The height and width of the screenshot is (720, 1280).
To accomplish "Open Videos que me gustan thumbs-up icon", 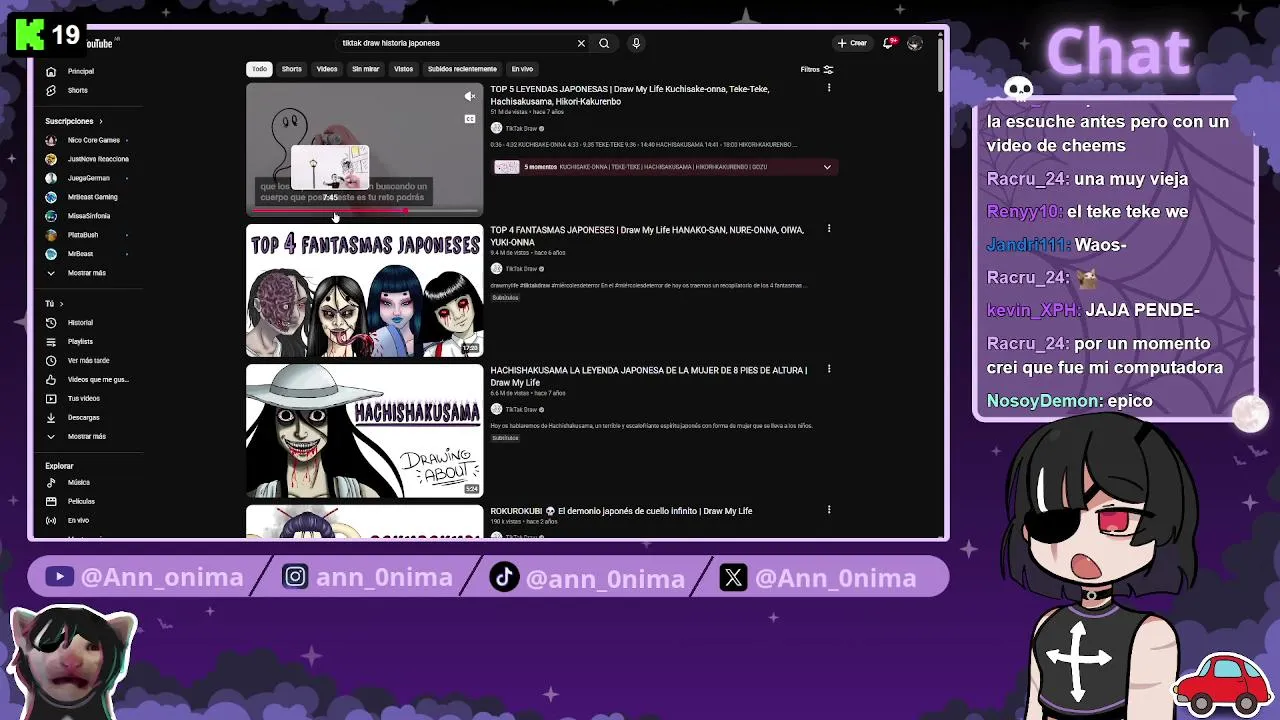I will pyautogui.click(x=51, y=379).
